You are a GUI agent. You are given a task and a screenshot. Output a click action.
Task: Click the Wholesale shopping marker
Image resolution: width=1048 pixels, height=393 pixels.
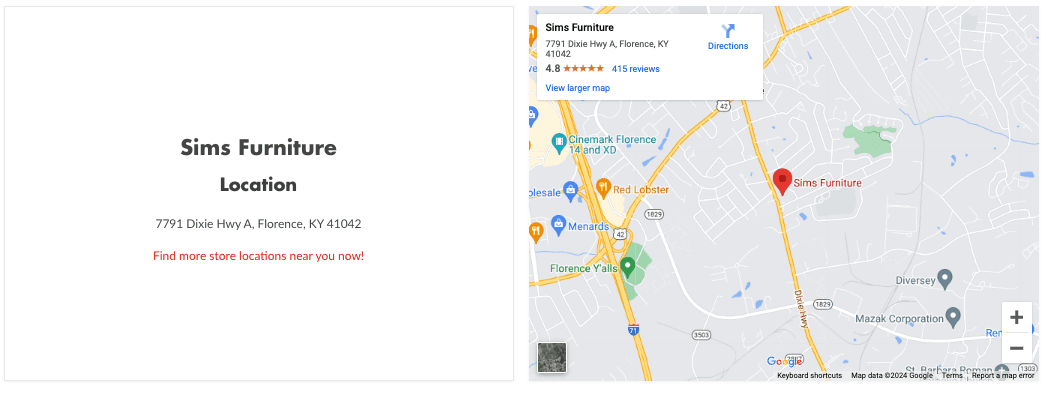570,191
